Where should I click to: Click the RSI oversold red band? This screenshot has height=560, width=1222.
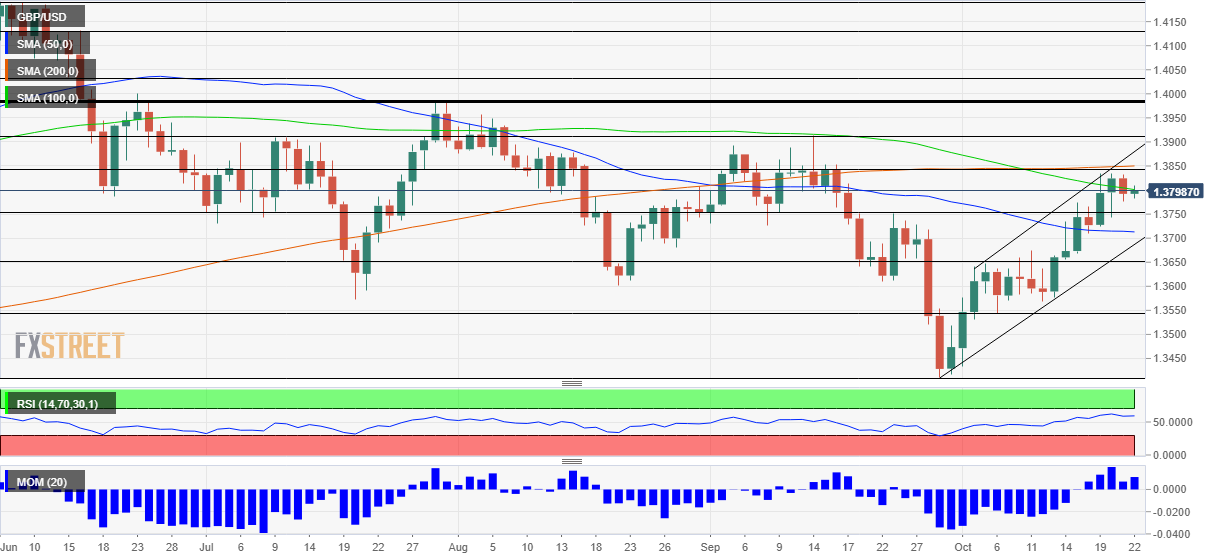568,445
